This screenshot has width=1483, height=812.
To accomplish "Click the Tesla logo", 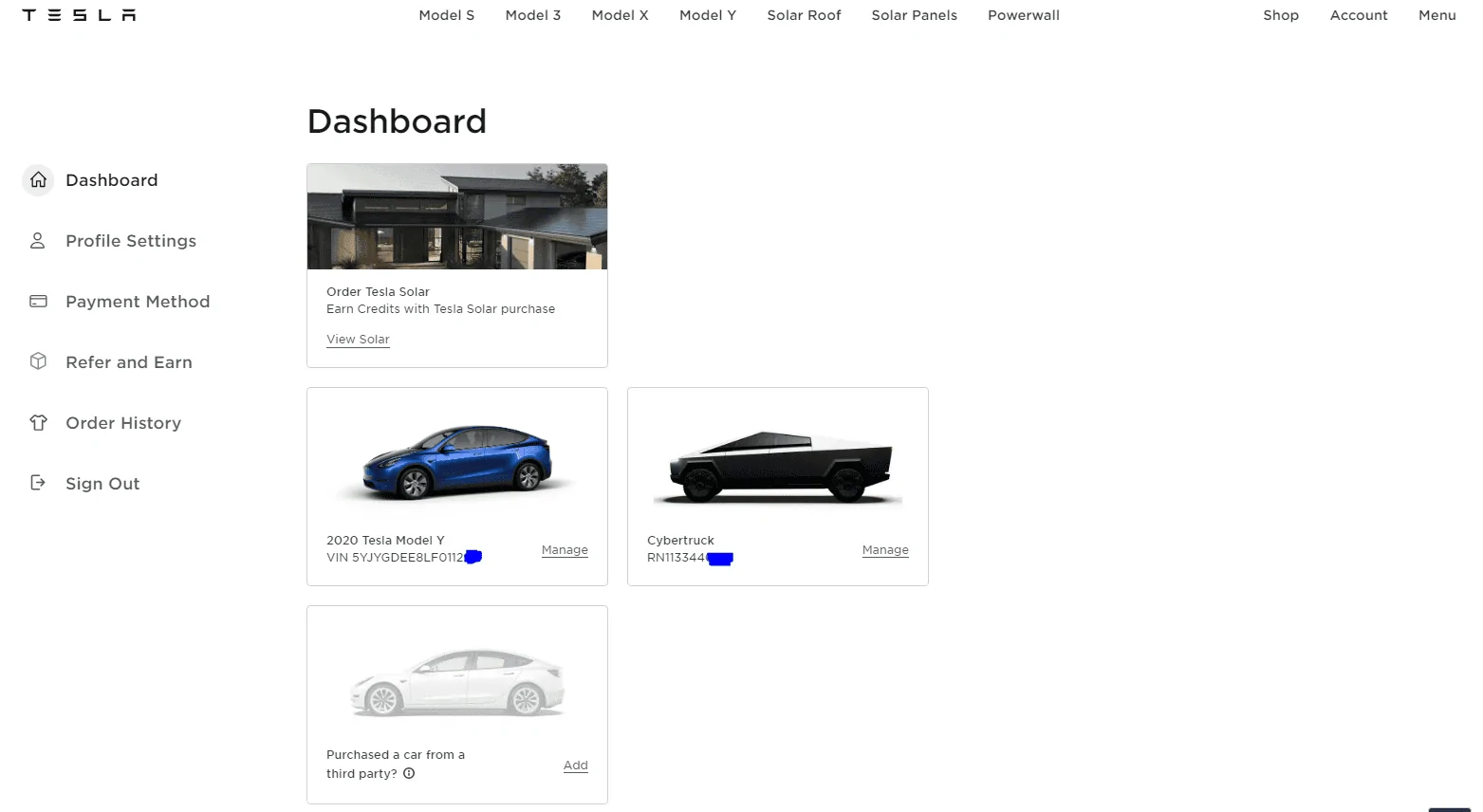I will click(79, 15).
